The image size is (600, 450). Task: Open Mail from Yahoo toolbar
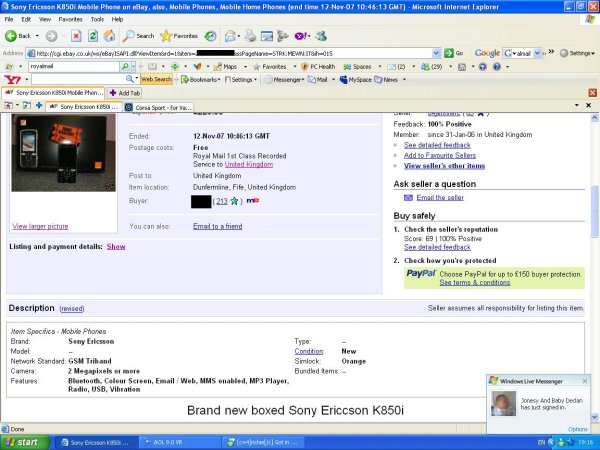(x=321, y=79)
